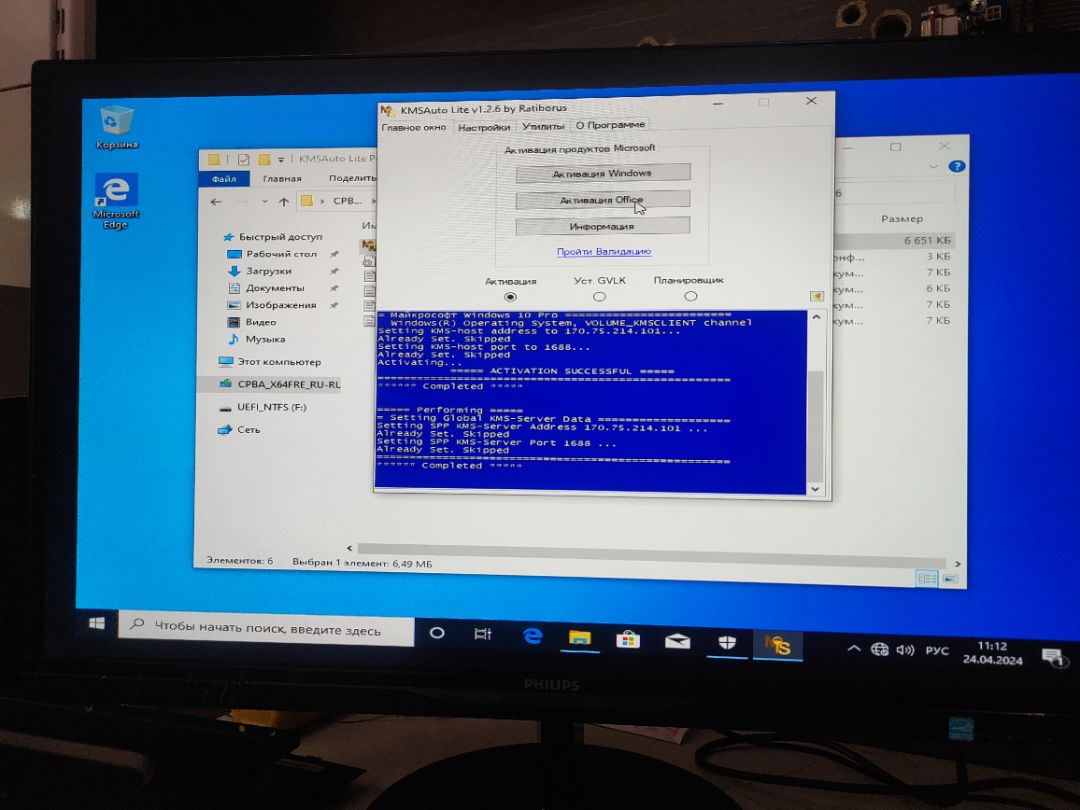Screen dimensions: 1080x810
Task: Open the Утилиты tab in KMSAuto
Action: 543,126
